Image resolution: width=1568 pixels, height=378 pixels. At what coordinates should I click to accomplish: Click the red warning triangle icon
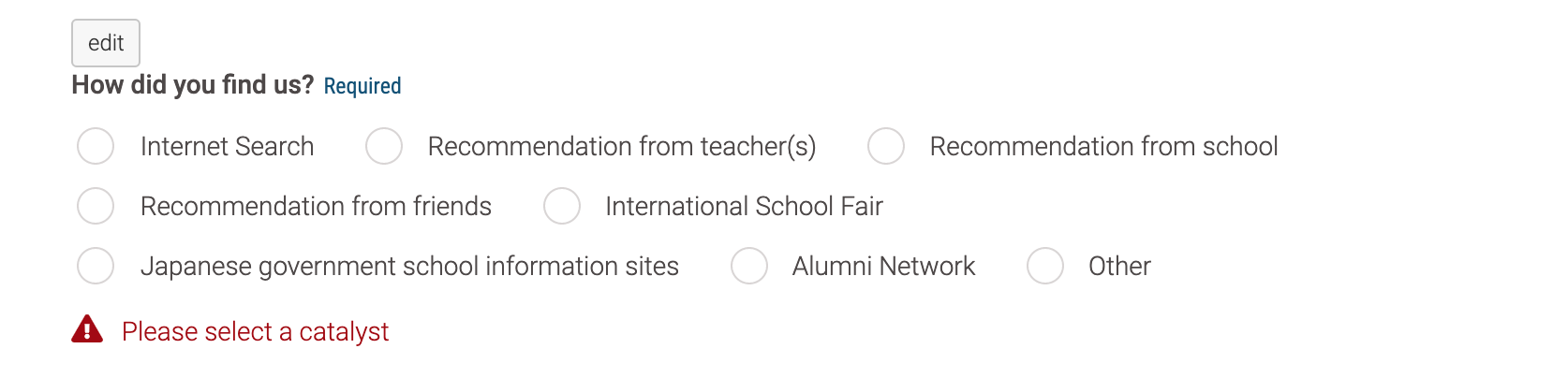pos(87,329)
